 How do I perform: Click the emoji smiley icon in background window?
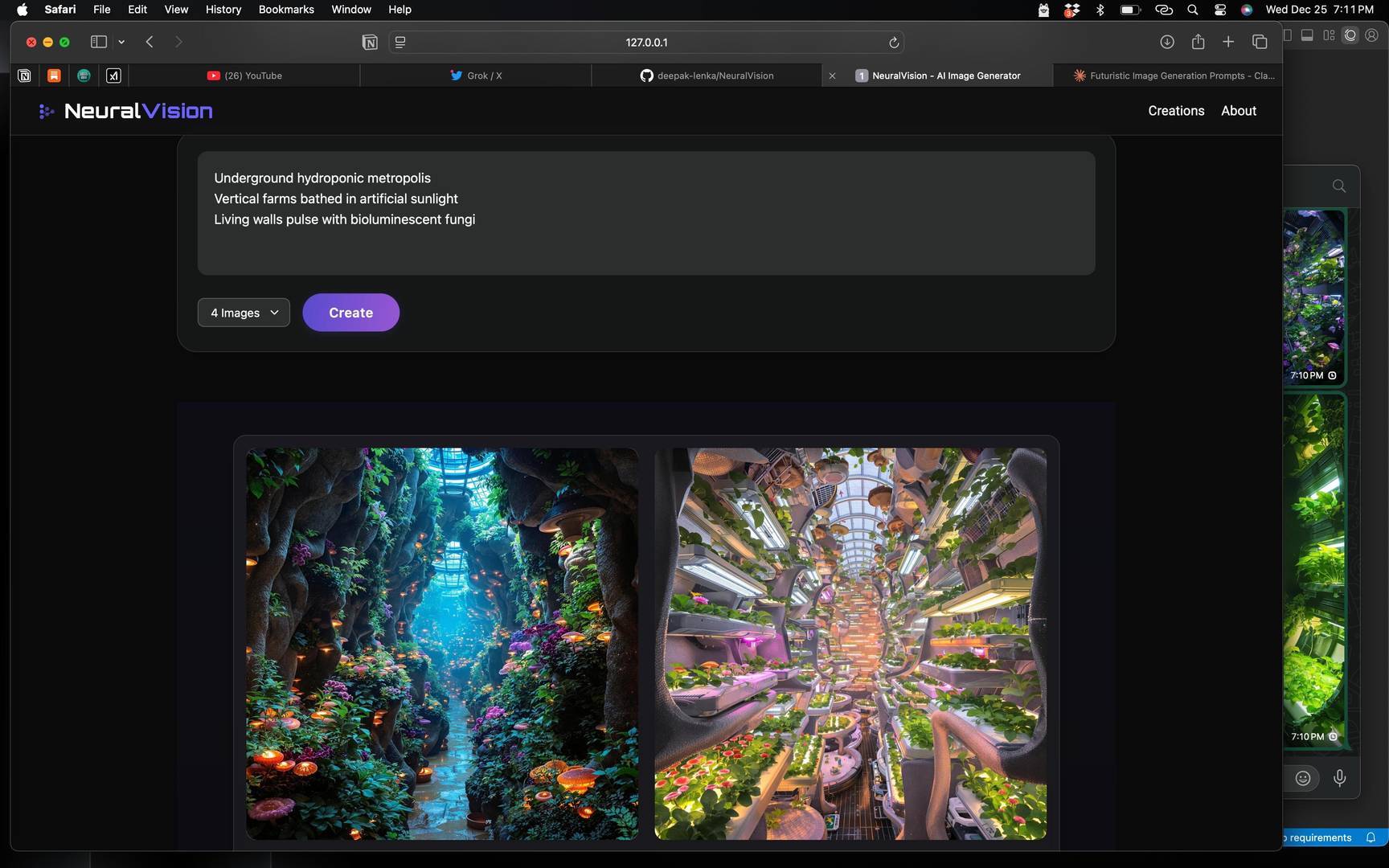[x=1303, y=778]
